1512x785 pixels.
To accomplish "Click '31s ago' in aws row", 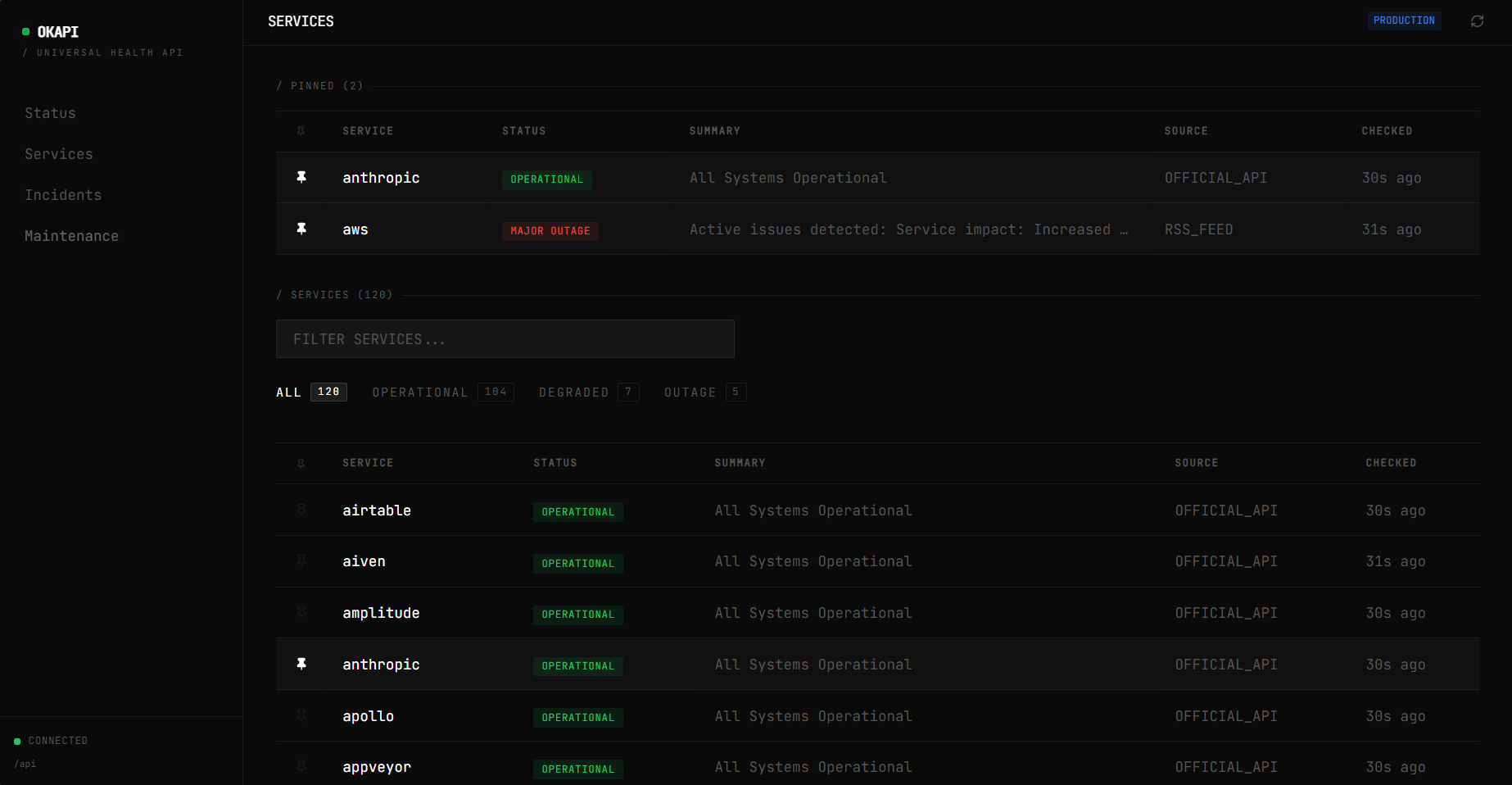I will point(1392,229).
